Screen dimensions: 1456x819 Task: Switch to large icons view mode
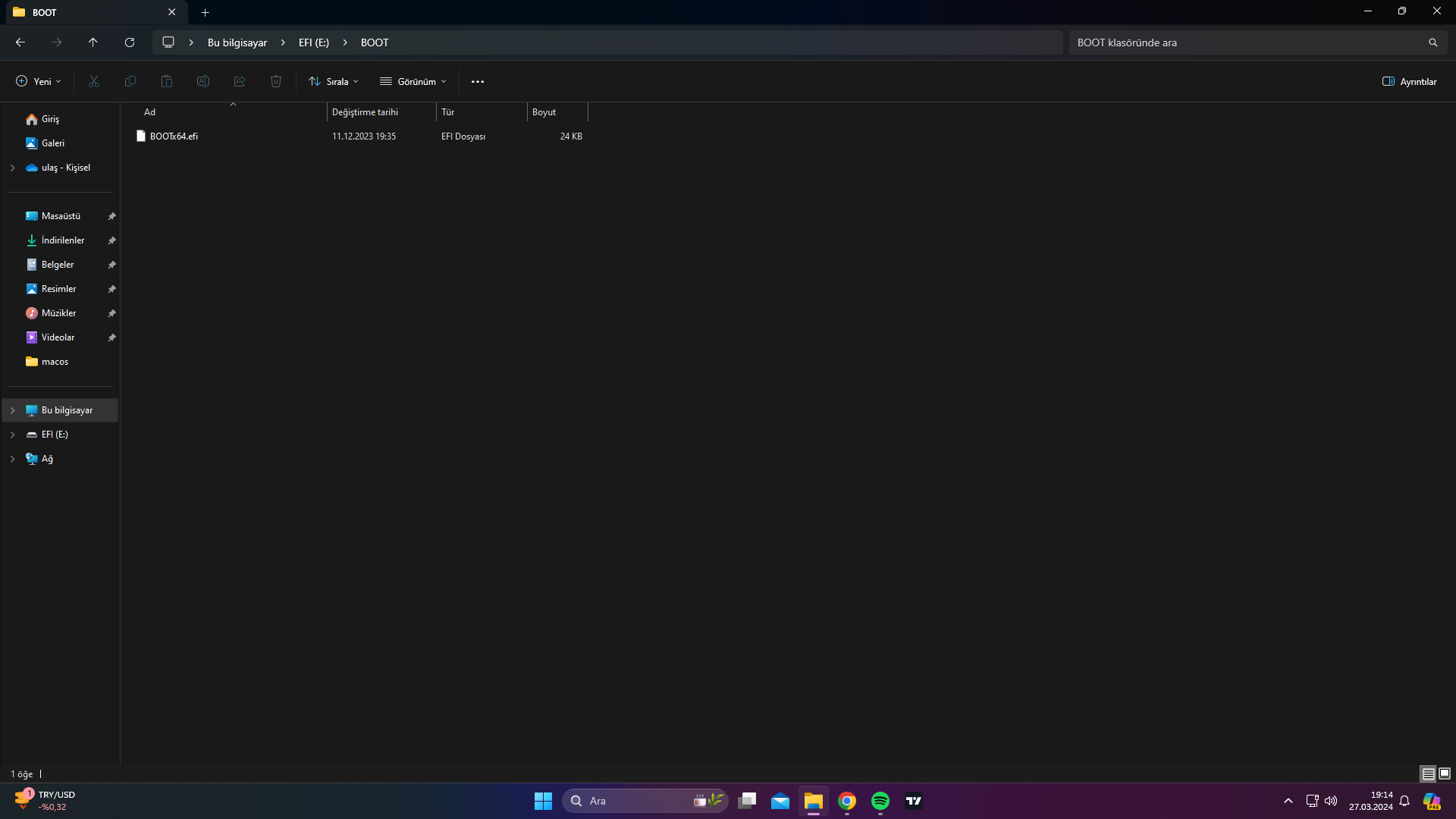pos(1445,773)
